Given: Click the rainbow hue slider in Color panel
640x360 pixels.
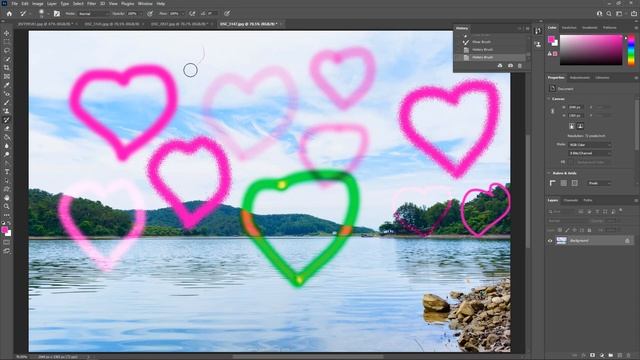Looking at the screenshot, I should [631, 50].
